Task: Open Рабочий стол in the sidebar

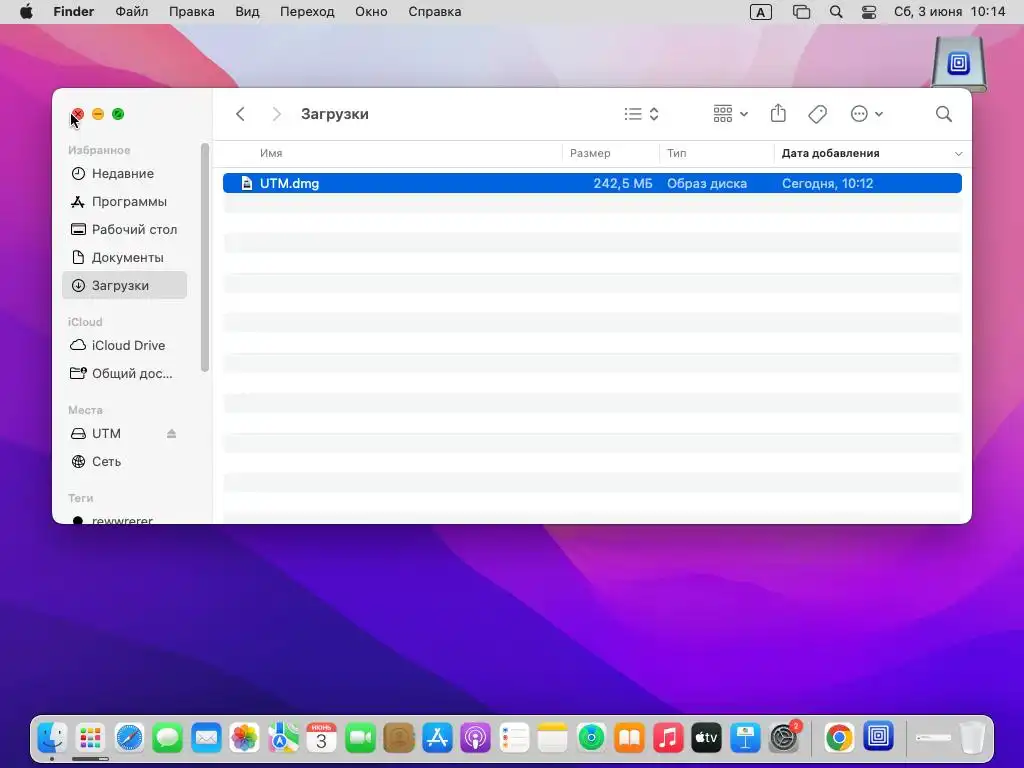Action: click(x=124, y=230)
